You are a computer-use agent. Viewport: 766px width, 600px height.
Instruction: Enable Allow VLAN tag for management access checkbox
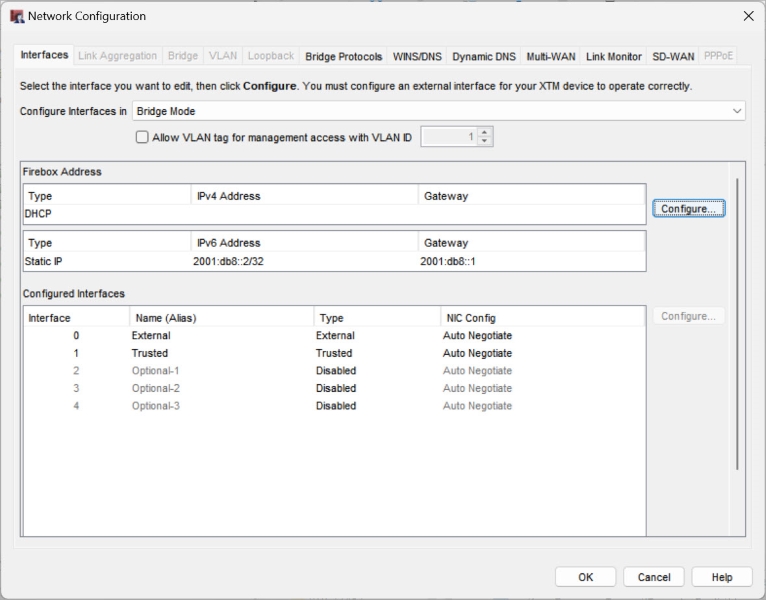[142, 137]
